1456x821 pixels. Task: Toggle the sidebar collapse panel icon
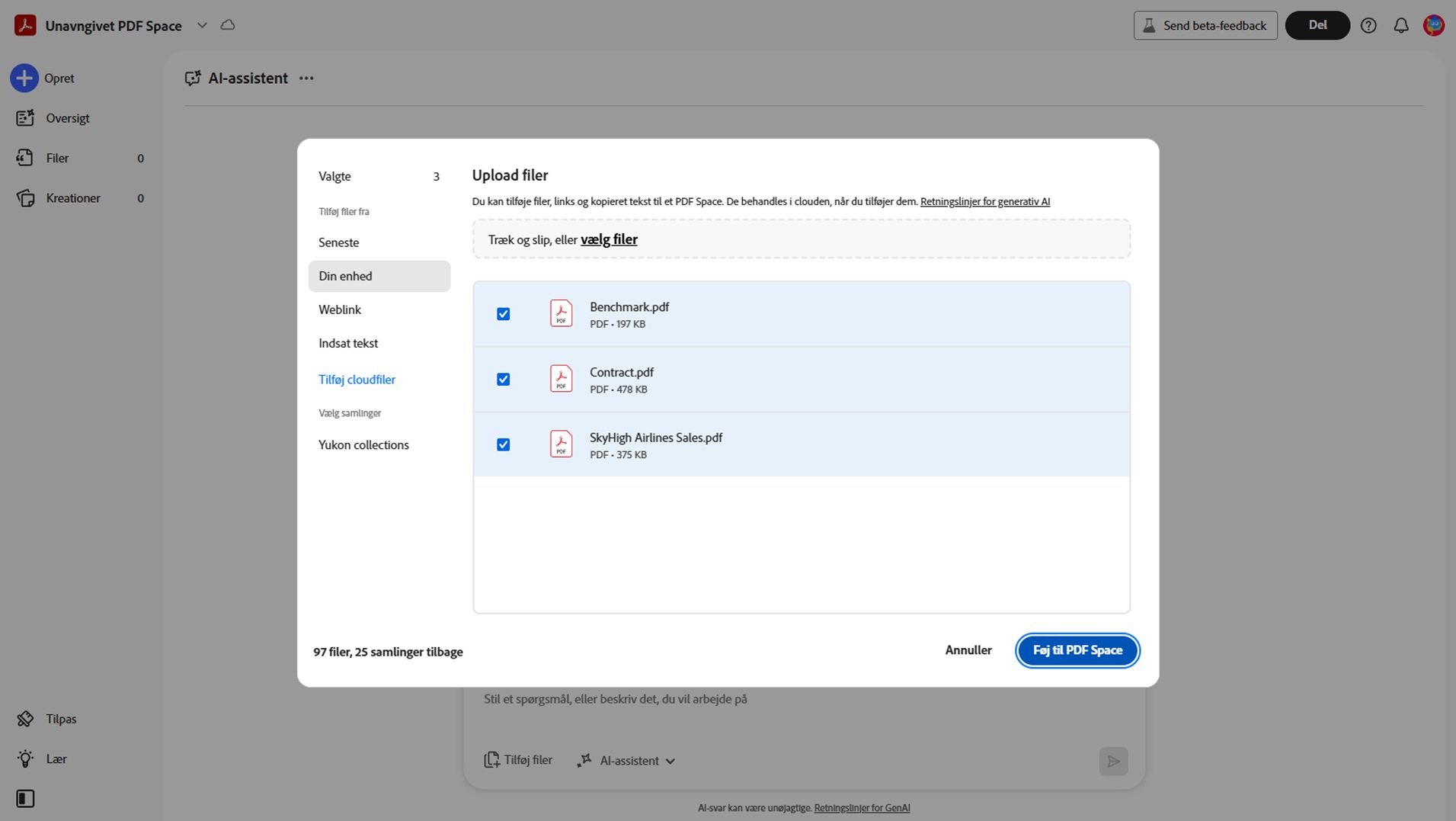coord(25,798)
